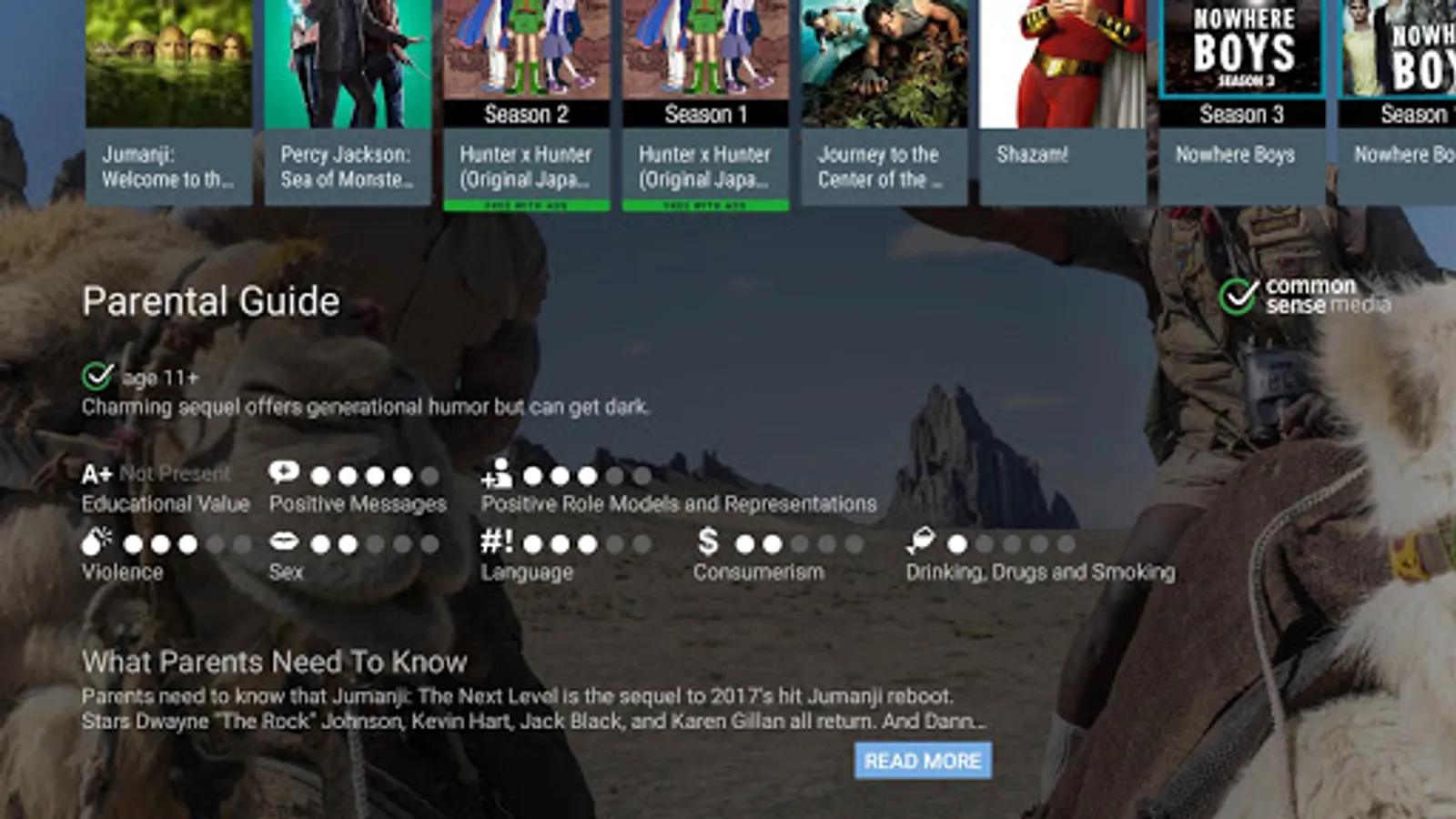This screenshot has height=819, width=1456.
Task: Click the Positive Role Models person icon
Action: tap(497, 473)
